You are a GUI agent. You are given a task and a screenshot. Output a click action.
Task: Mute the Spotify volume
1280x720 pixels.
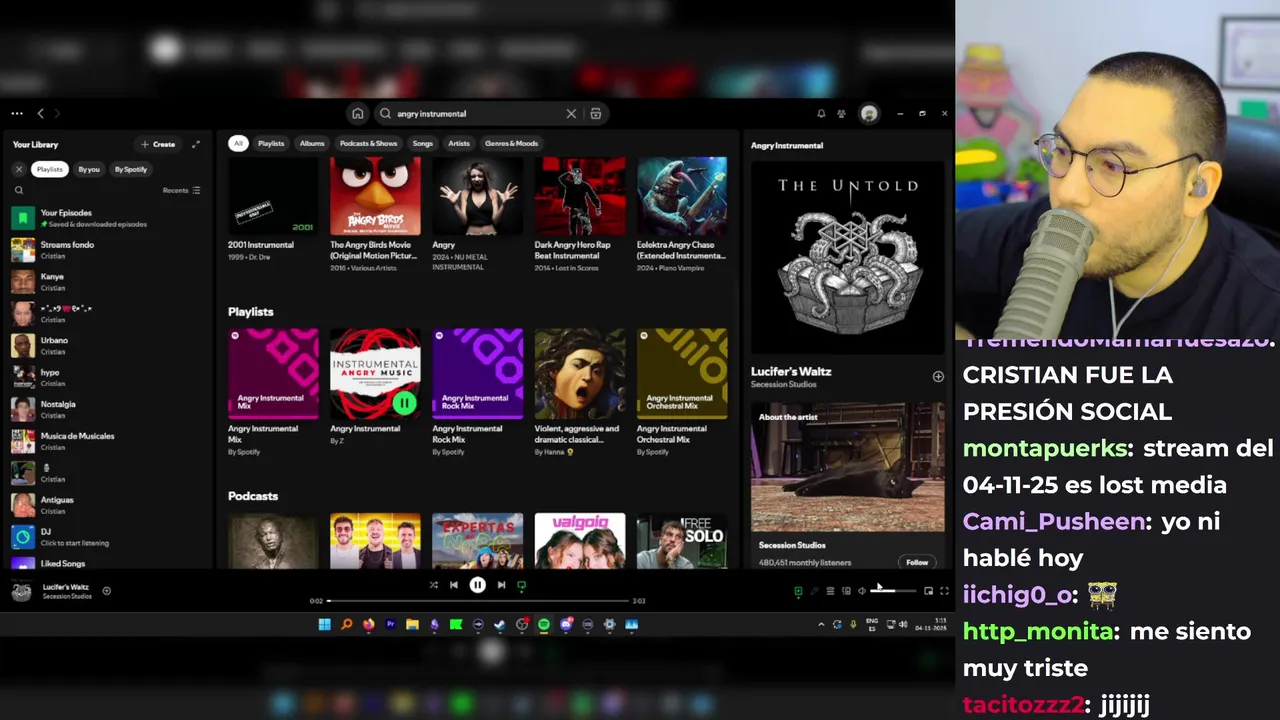coord(862,591)
